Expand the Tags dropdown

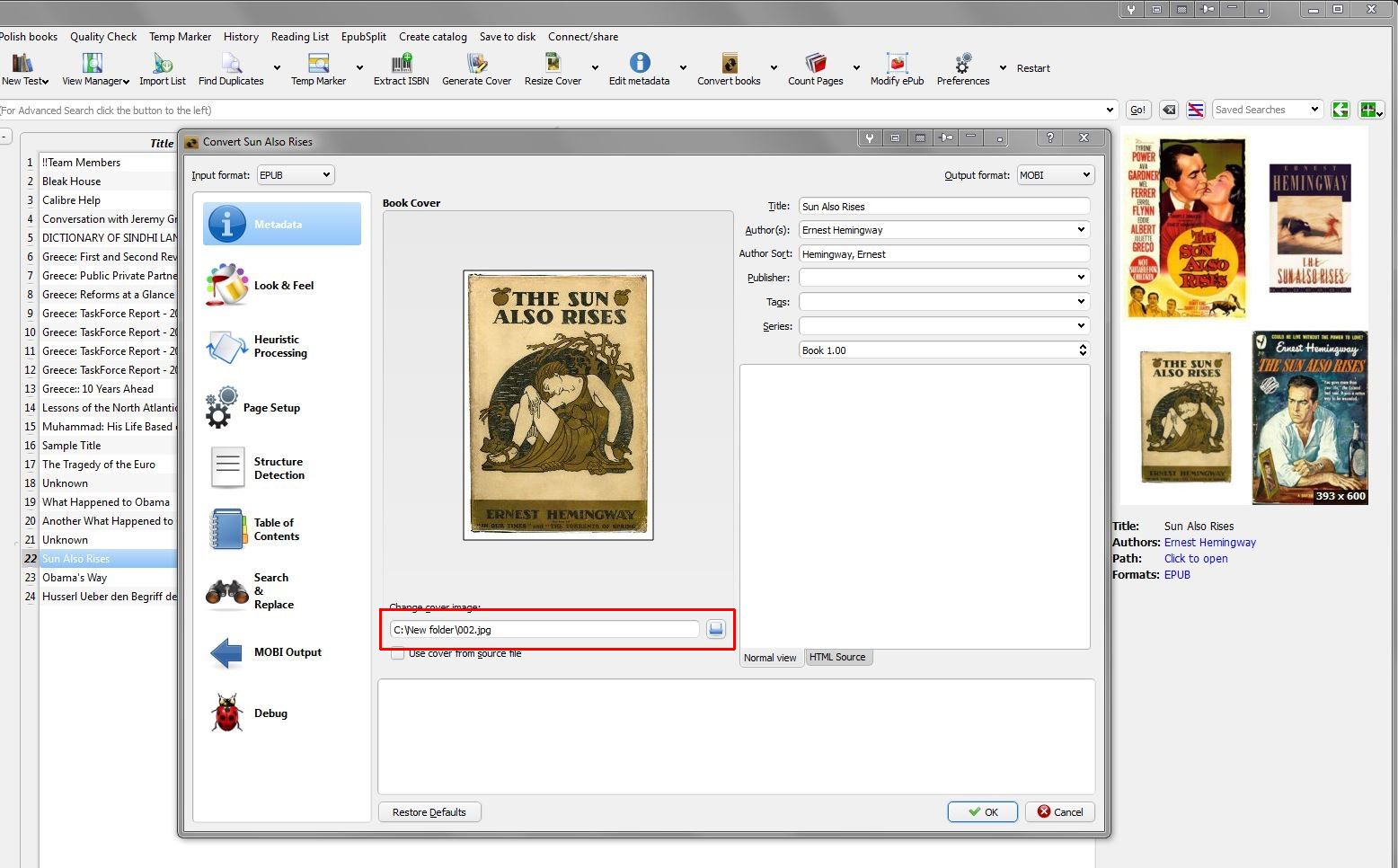[x=1081, y=302]
